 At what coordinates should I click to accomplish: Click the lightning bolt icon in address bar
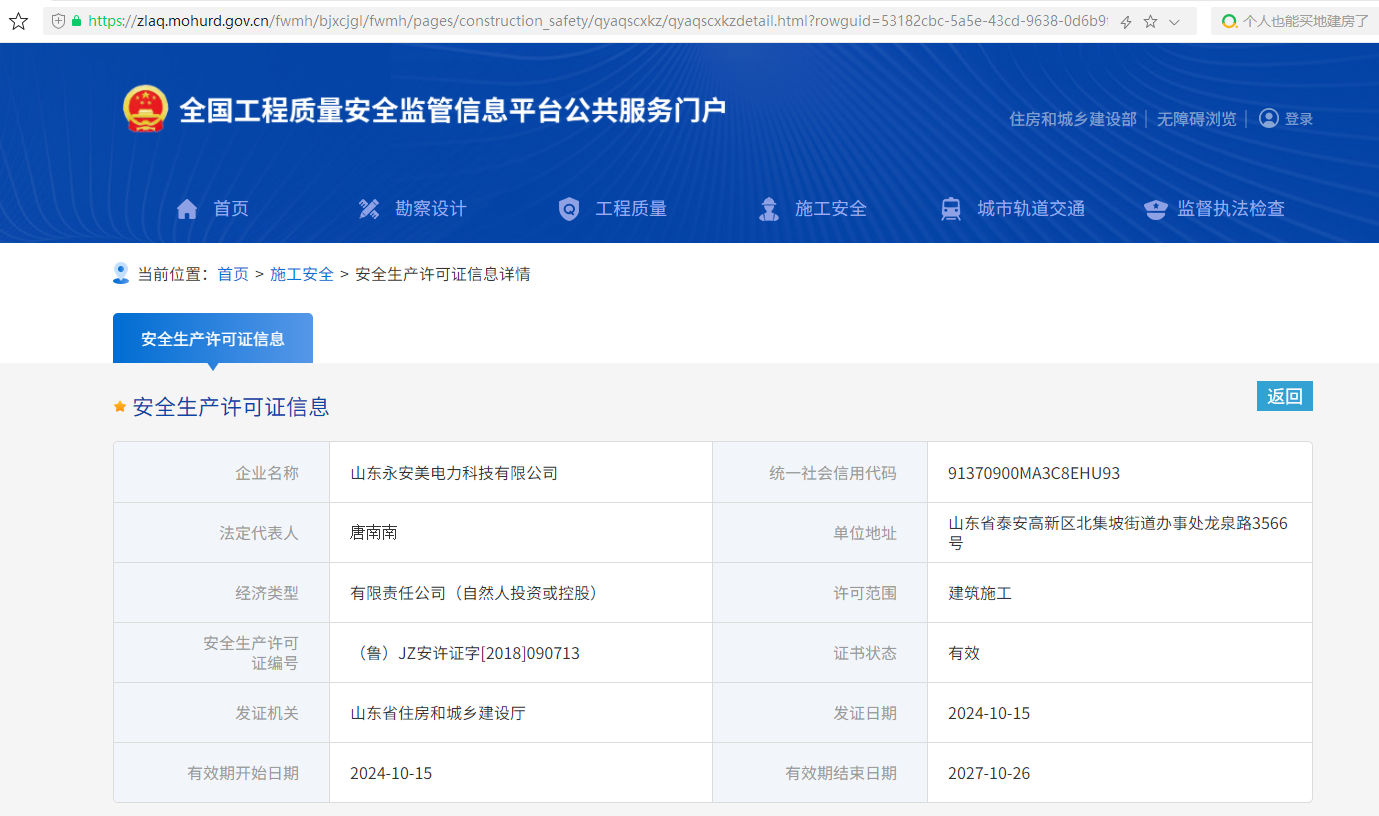click(1126, 22)
